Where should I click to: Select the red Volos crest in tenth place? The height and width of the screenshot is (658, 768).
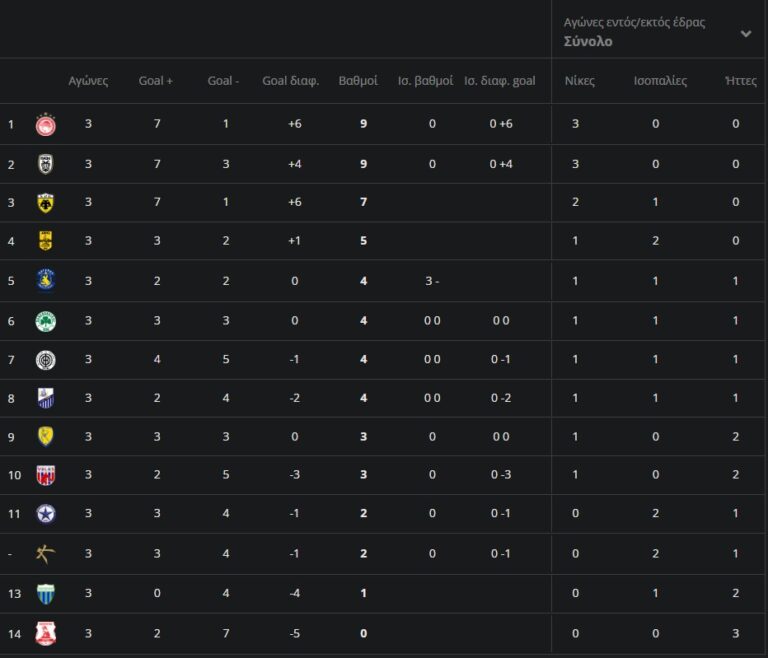point(45,475)
